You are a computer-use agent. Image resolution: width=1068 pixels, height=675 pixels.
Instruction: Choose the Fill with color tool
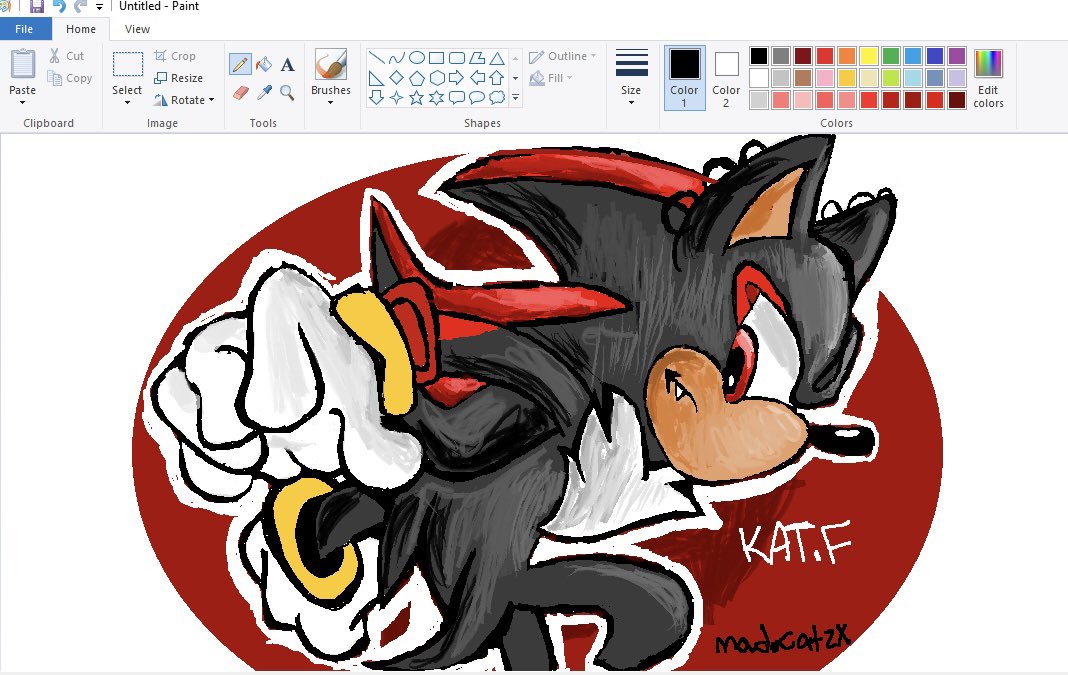(x=265, y=64)
